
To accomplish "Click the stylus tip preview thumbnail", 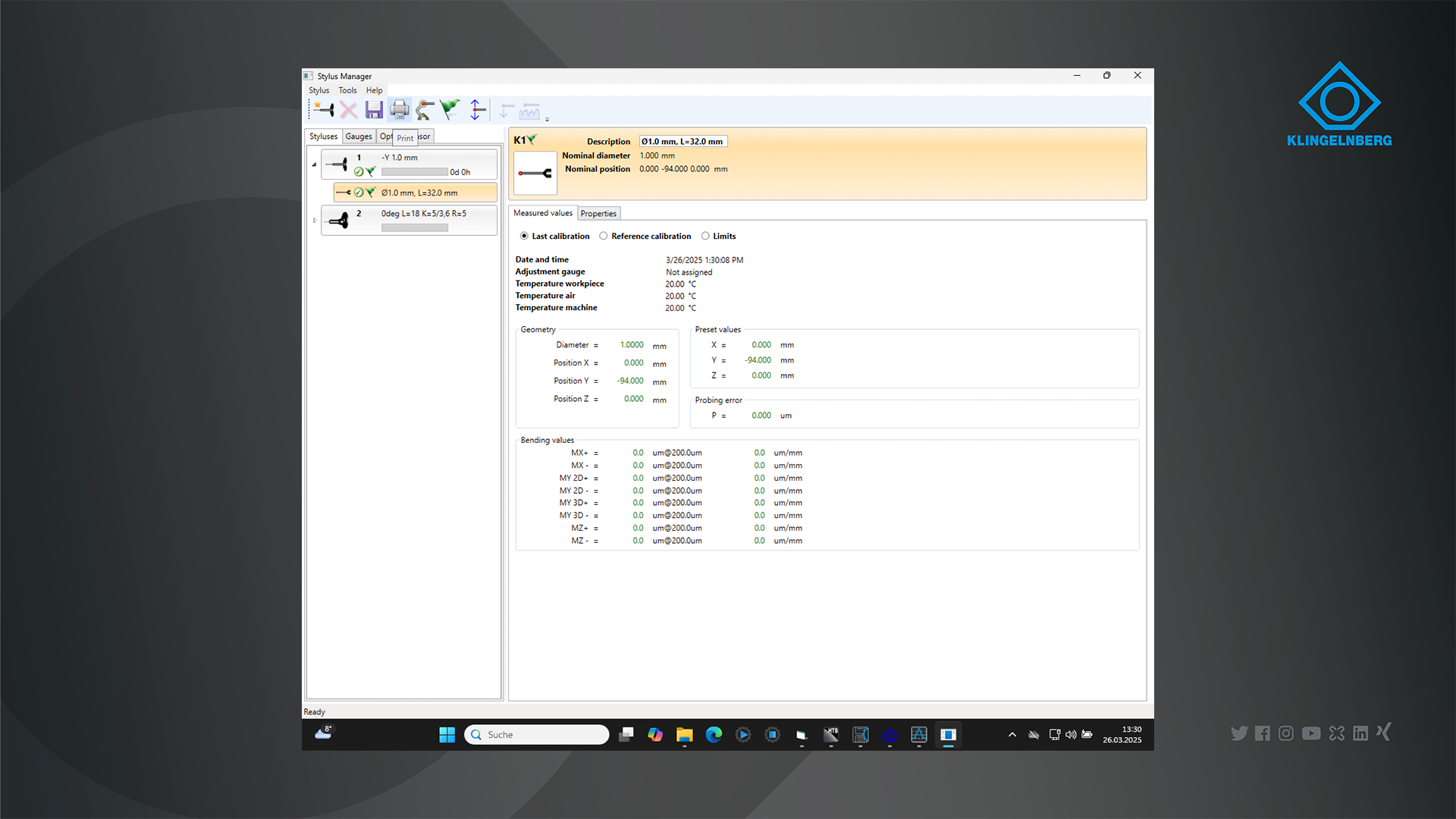I will [535, 174].
